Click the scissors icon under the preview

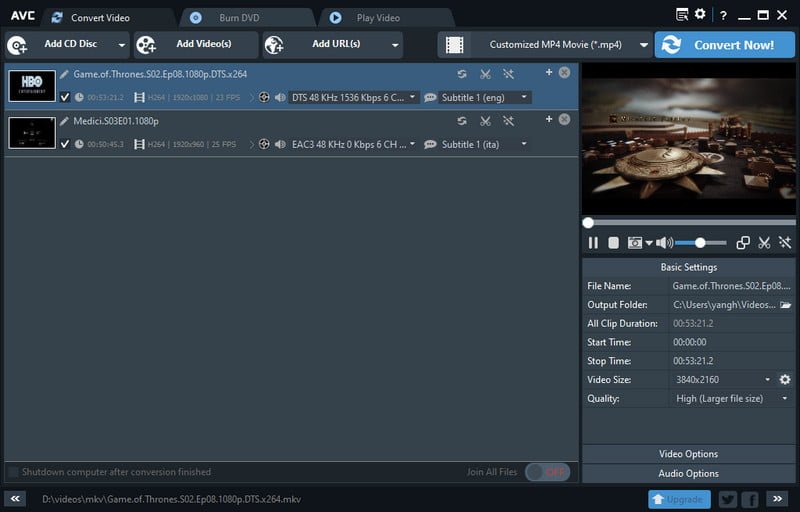[764, 243]
